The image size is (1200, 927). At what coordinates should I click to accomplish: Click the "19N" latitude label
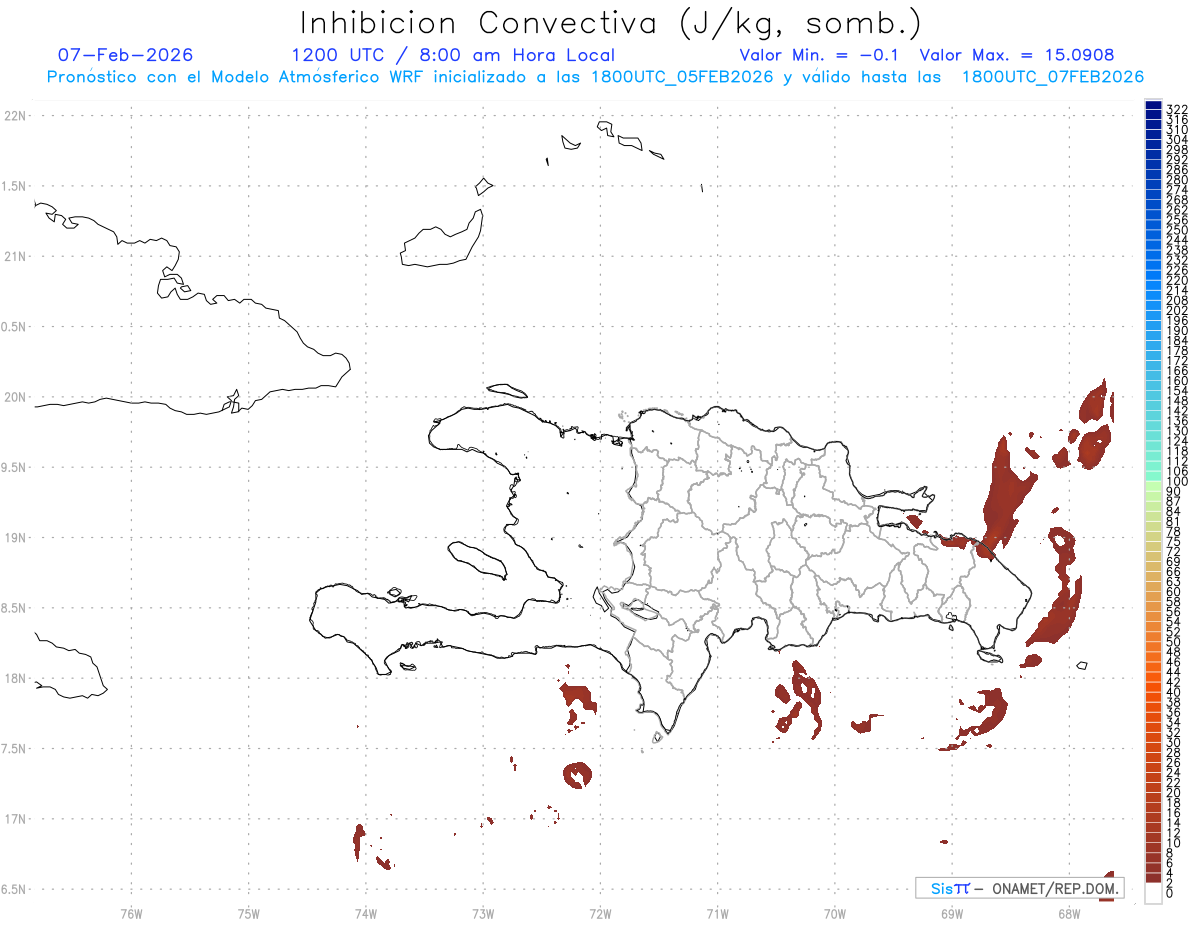14,537
